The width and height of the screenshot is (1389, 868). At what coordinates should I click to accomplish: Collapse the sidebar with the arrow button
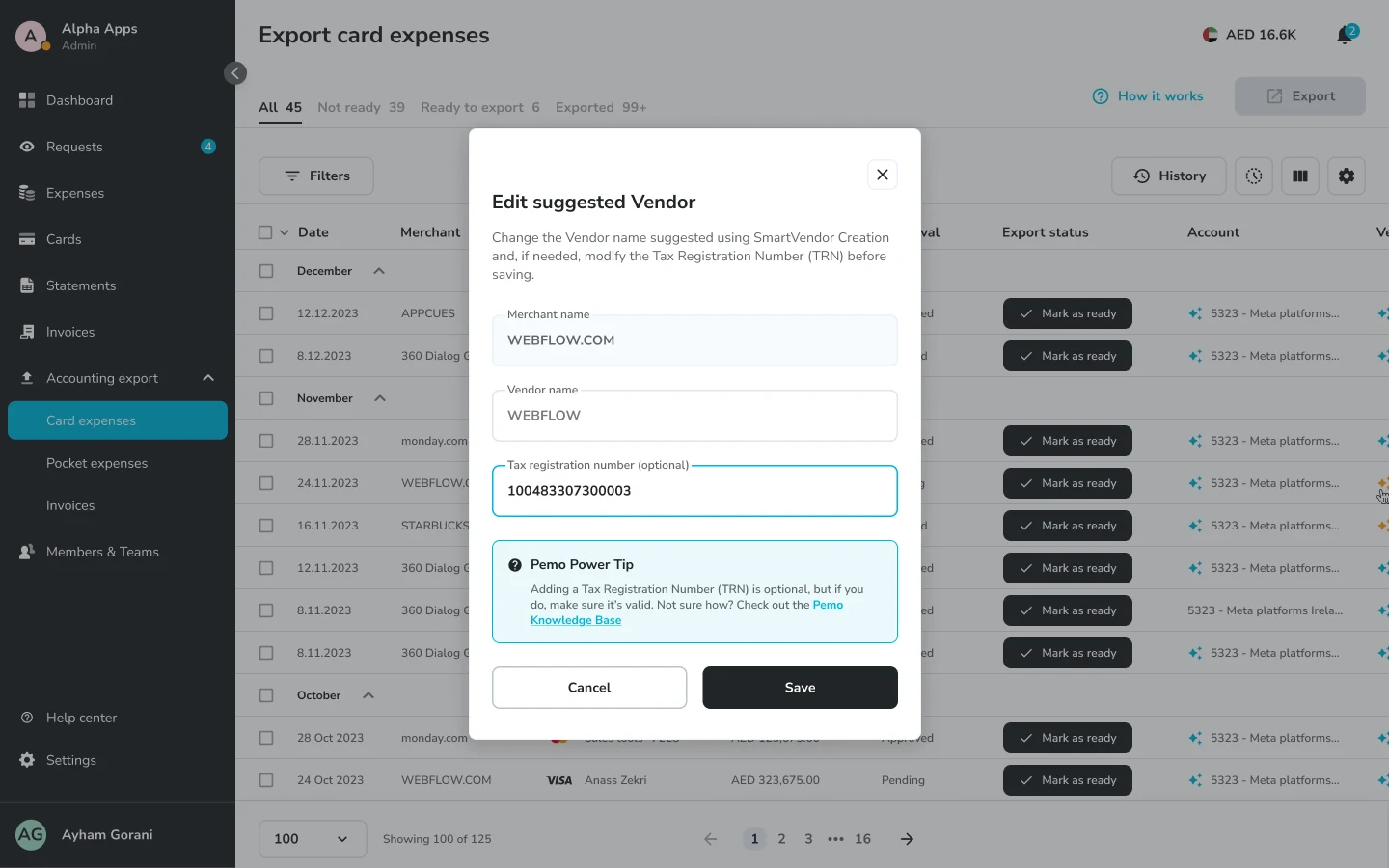[x=235, y=73]
